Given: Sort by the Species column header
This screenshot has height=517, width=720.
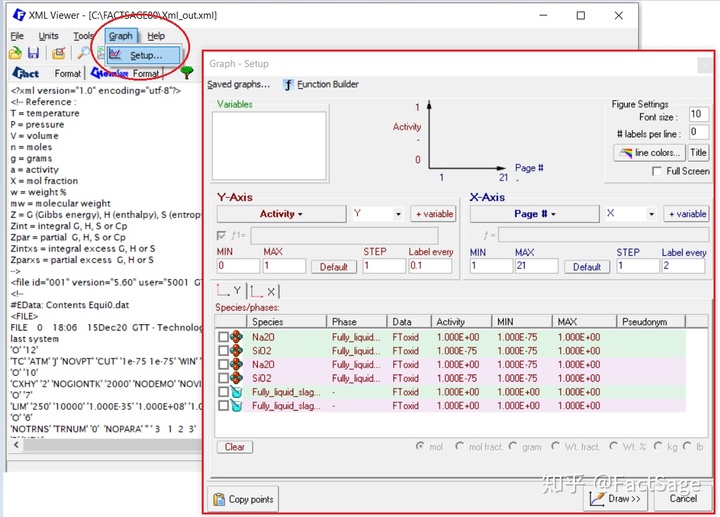Looking at the screenshot, I should (287, 321).
